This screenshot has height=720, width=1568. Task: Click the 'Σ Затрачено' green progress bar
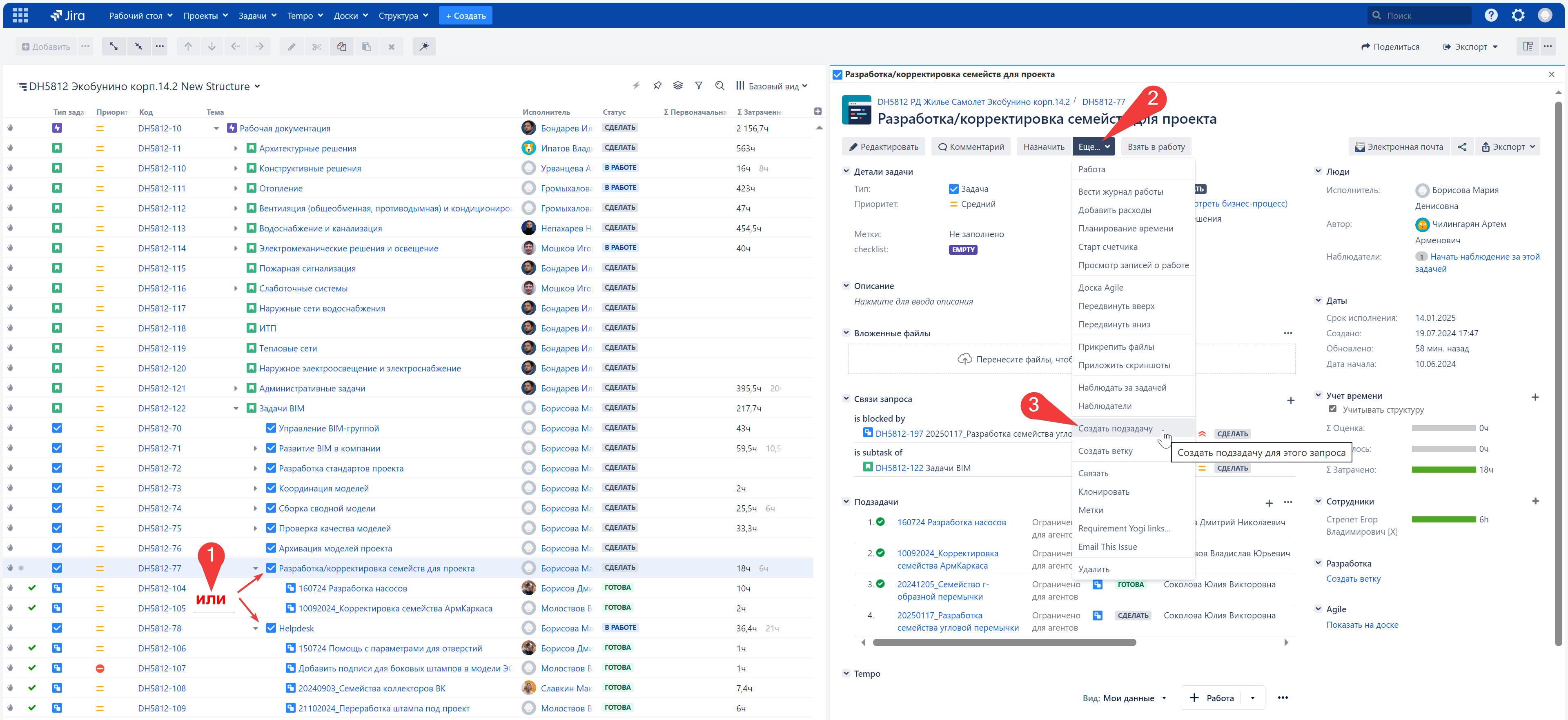1443,469
